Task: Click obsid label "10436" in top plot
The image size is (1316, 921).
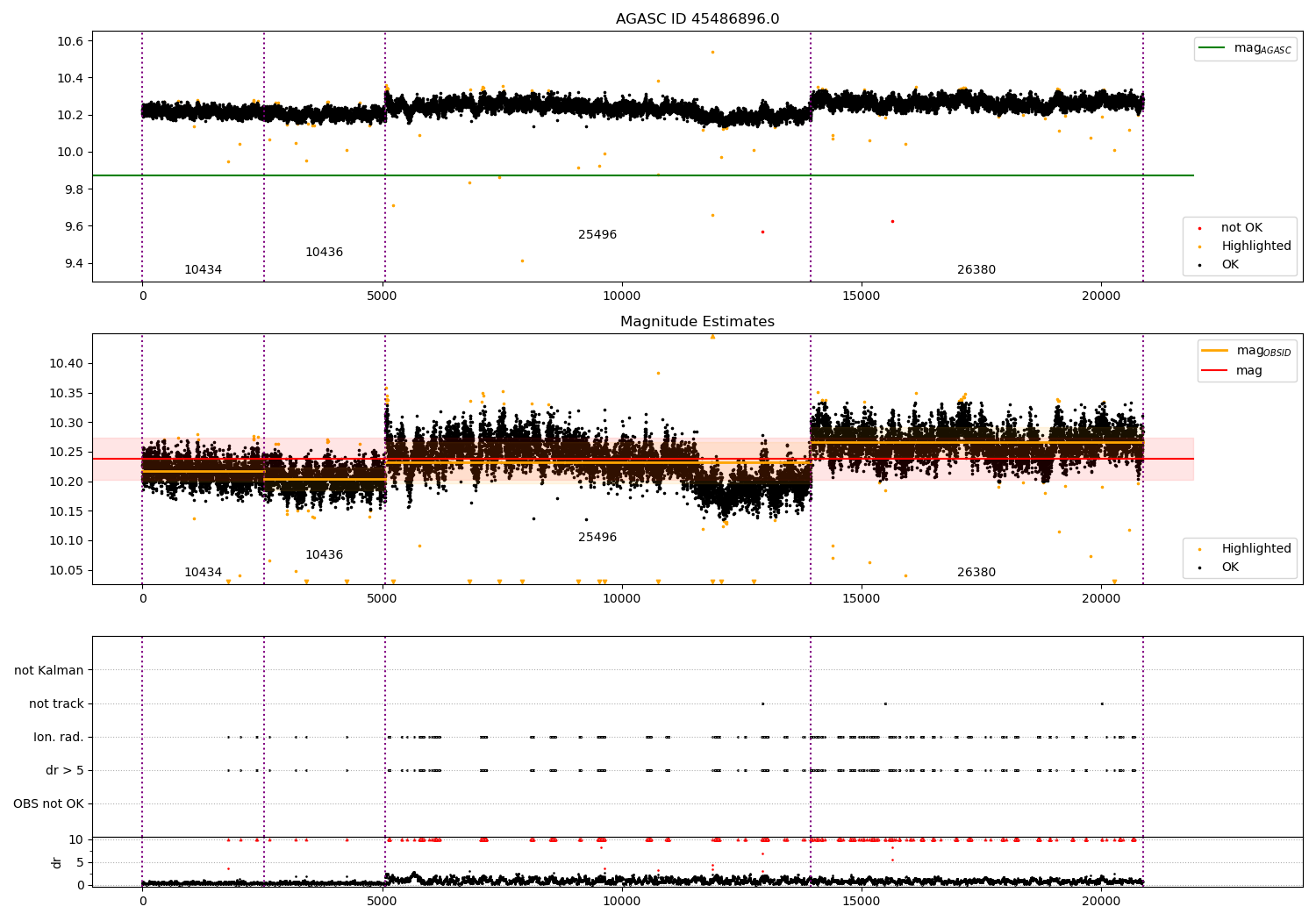Action: 324,253
